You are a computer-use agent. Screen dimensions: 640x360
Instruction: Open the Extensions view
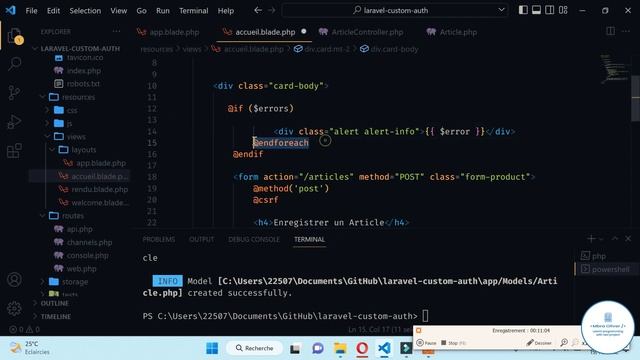[x=14, y=151]
